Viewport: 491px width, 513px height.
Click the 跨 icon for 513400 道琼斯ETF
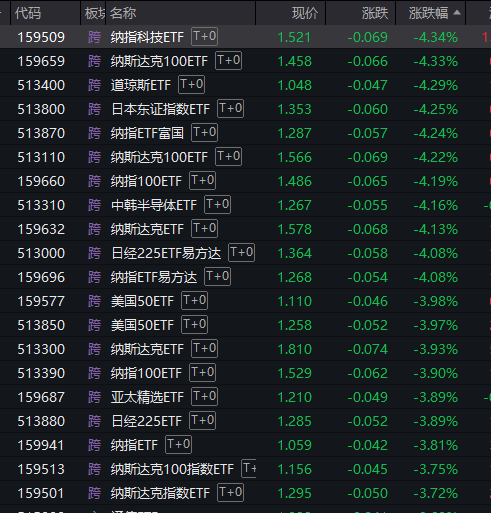point(94,85)
